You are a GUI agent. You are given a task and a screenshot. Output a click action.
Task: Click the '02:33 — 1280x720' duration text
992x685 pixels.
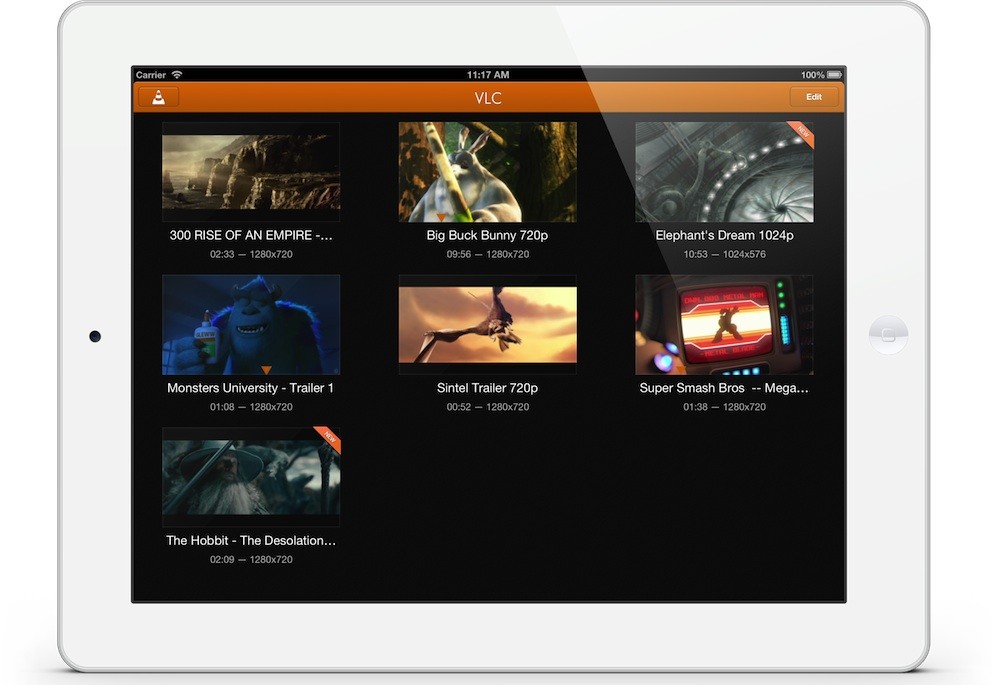pos(251,254)
